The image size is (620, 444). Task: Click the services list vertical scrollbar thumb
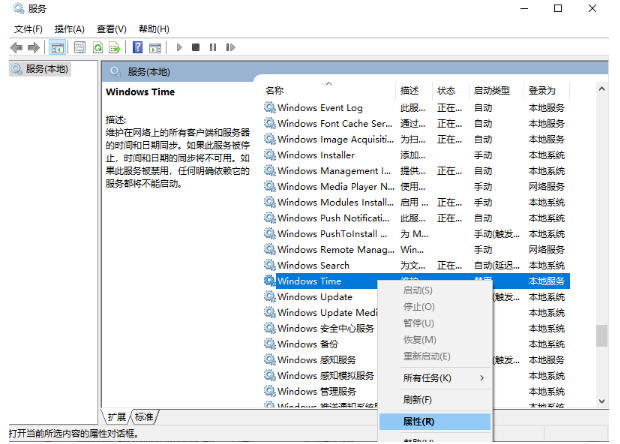(601, 335)
